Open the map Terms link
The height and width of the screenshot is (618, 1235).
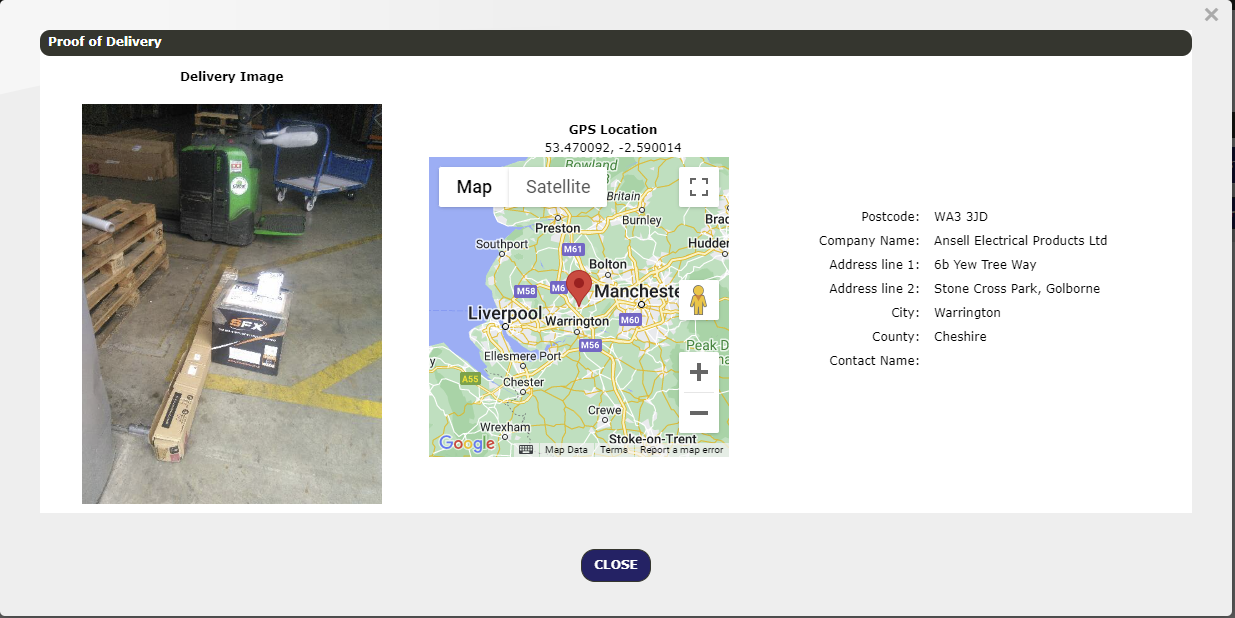(613, 450)
